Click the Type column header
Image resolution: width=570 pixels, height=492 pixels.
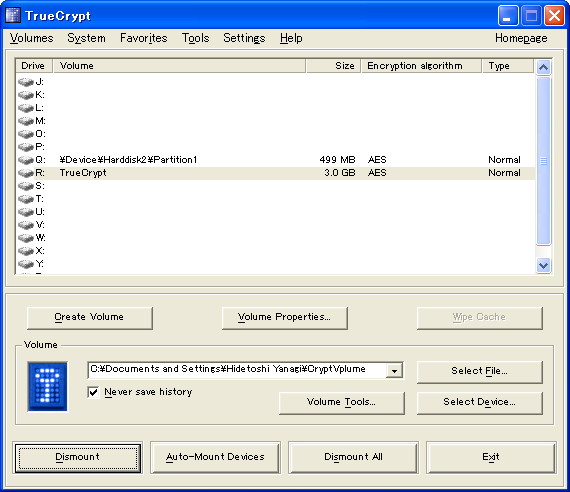pyautogui.click(x=508, y=66)
